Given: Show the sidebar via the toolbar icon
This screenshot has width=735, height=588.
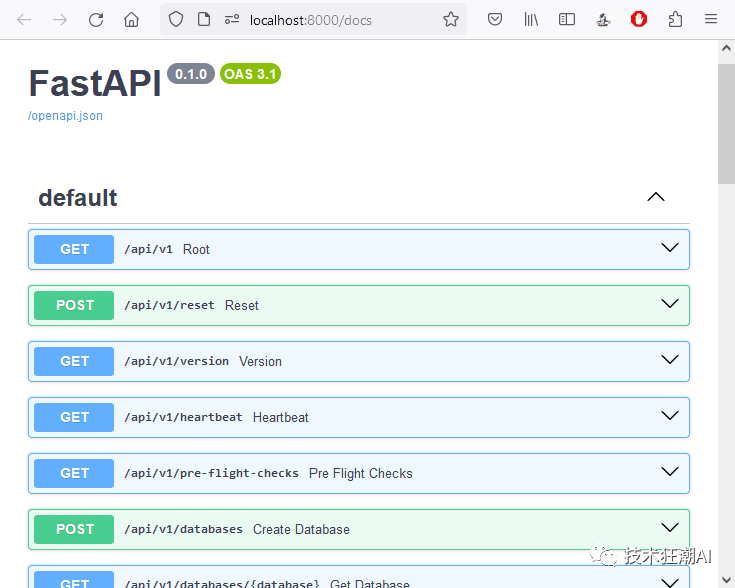Looking at the screenshot, I should (567, 19).
